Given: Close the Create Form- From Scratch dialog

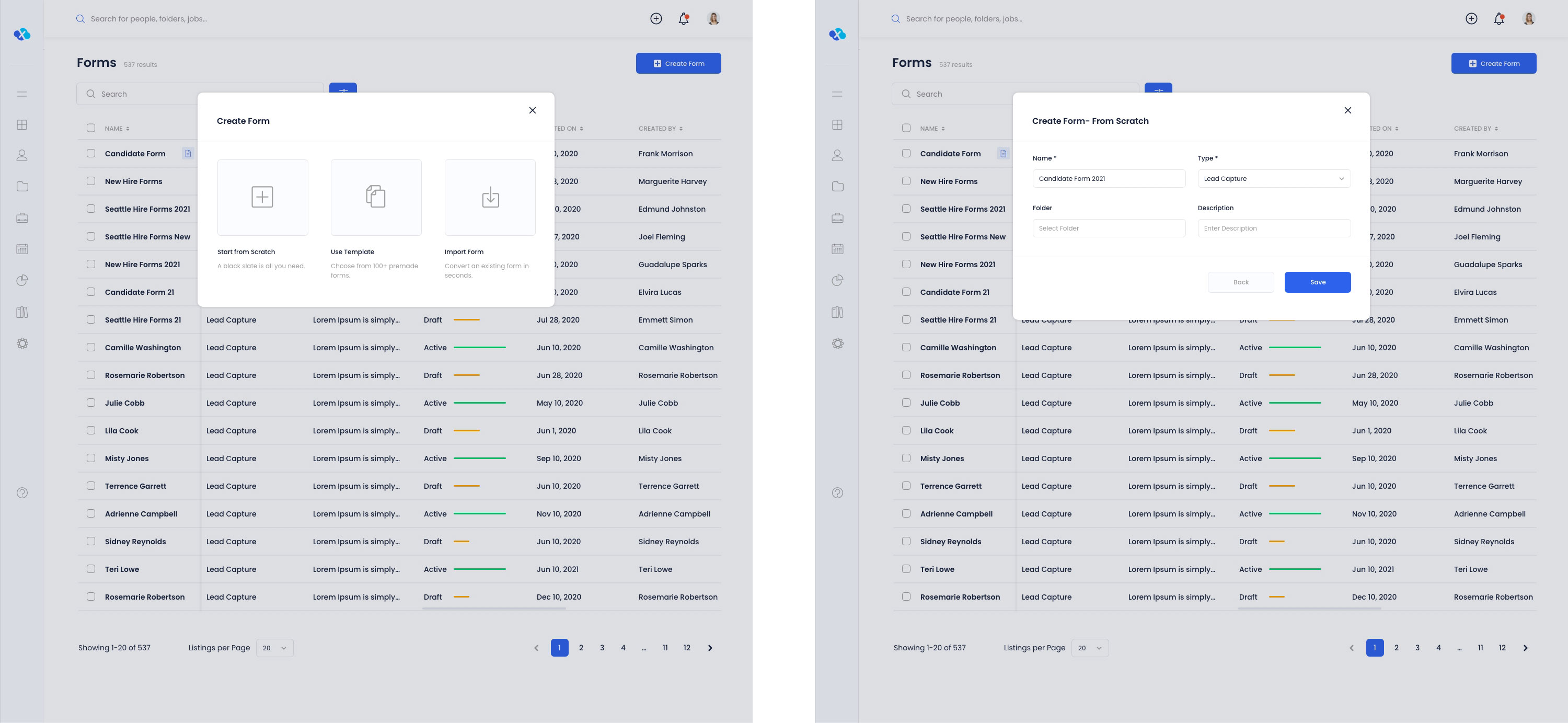Looking at the screenshot, I should [x=1347, y=110].
